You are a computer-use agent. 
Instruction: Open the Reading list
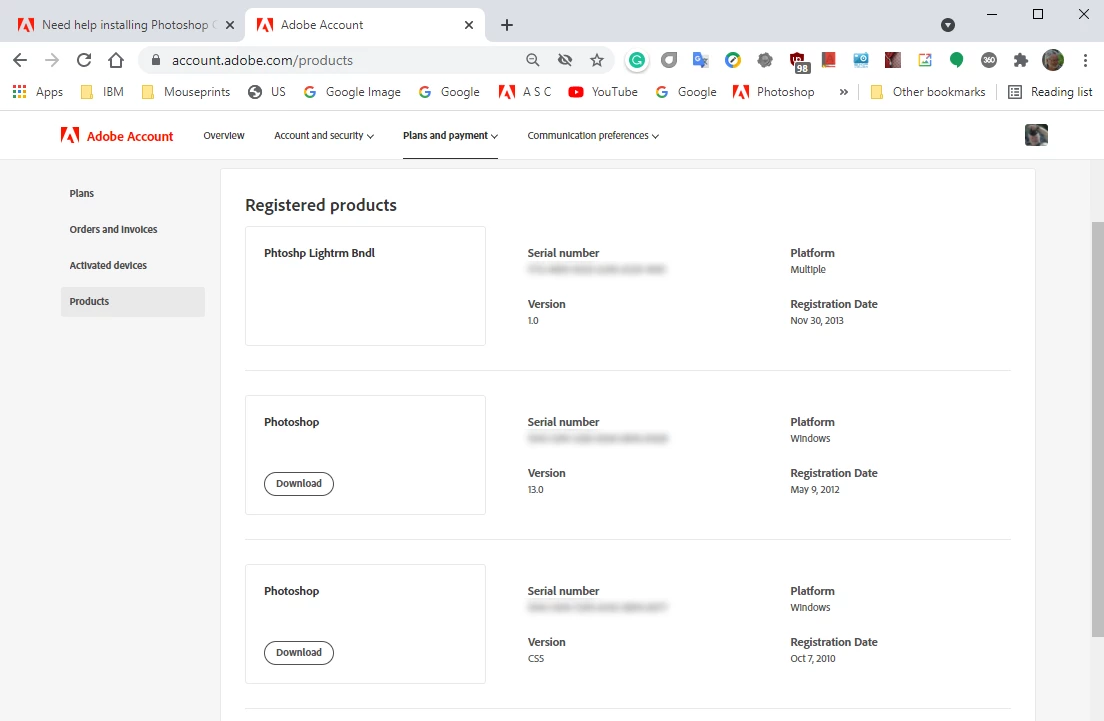1050,92
